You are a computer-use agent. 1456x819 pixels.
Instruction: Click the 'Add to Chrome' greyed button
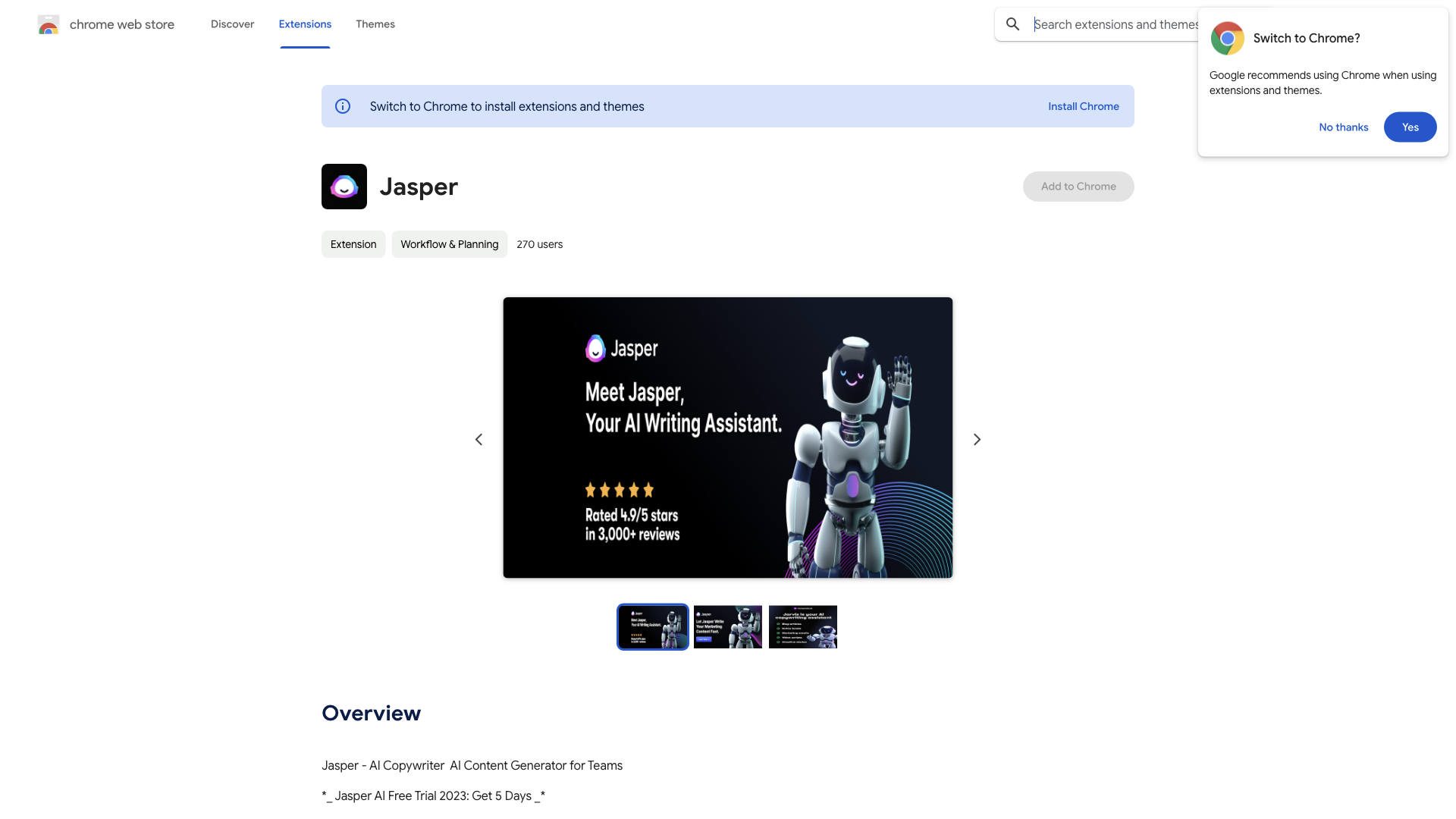click(1078, 186)
